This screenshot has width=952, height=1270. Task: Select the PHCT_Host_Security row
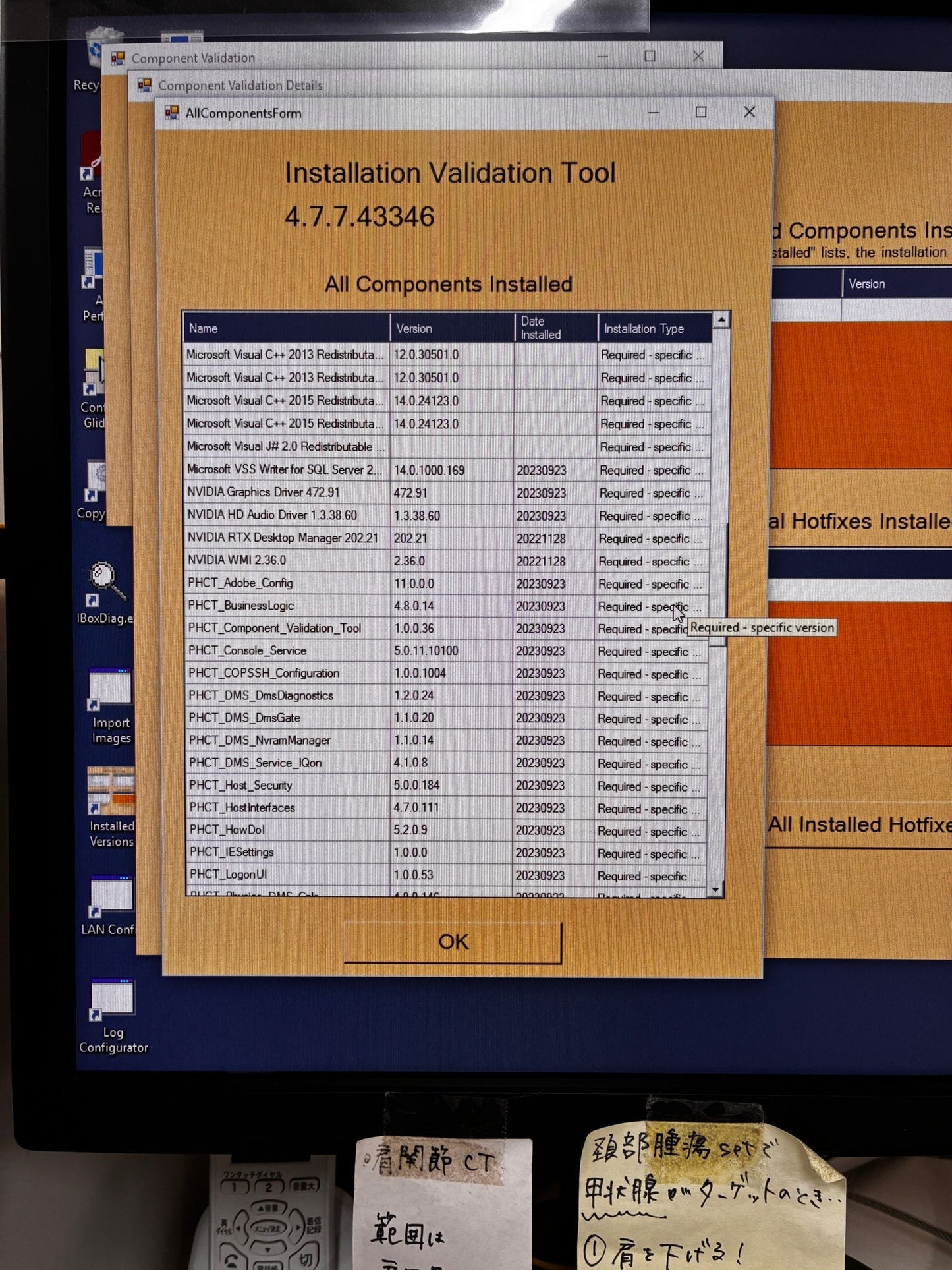coord(447,786)
